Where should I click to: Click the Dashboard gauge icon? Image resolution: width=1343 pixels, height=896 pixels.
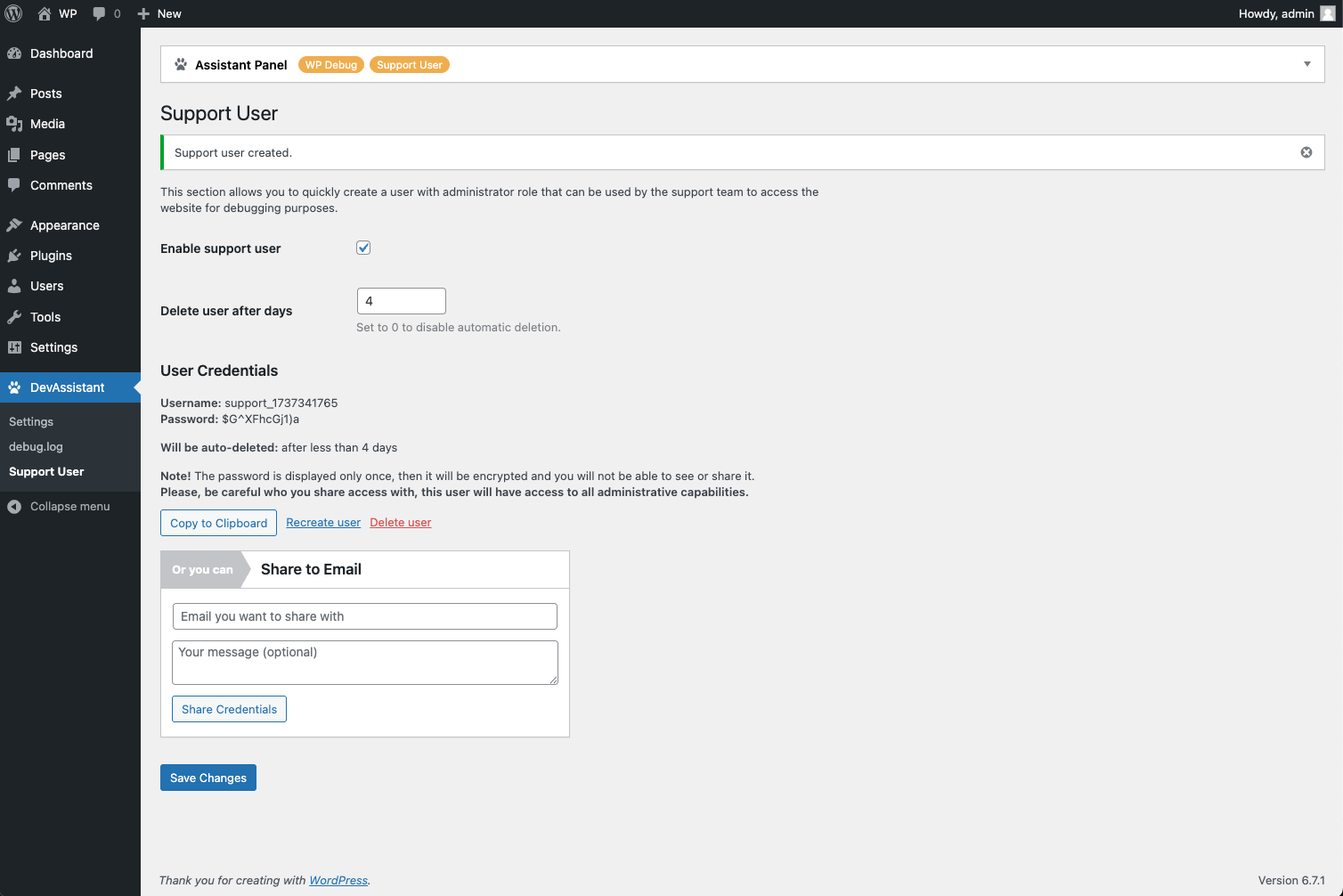click(14, 53)
